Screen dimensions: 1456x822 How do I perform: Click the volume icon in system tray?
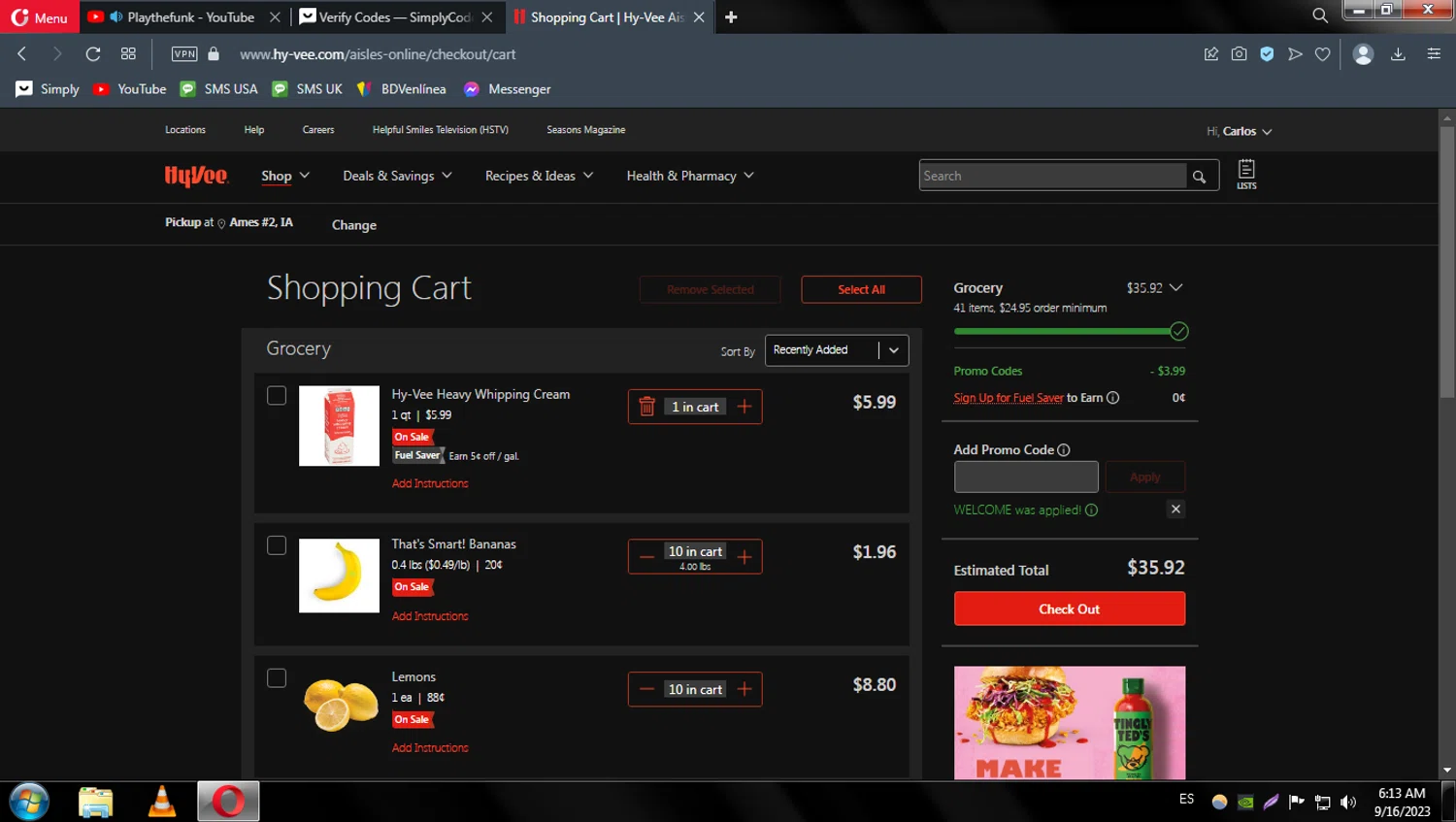pos(1348,802)
